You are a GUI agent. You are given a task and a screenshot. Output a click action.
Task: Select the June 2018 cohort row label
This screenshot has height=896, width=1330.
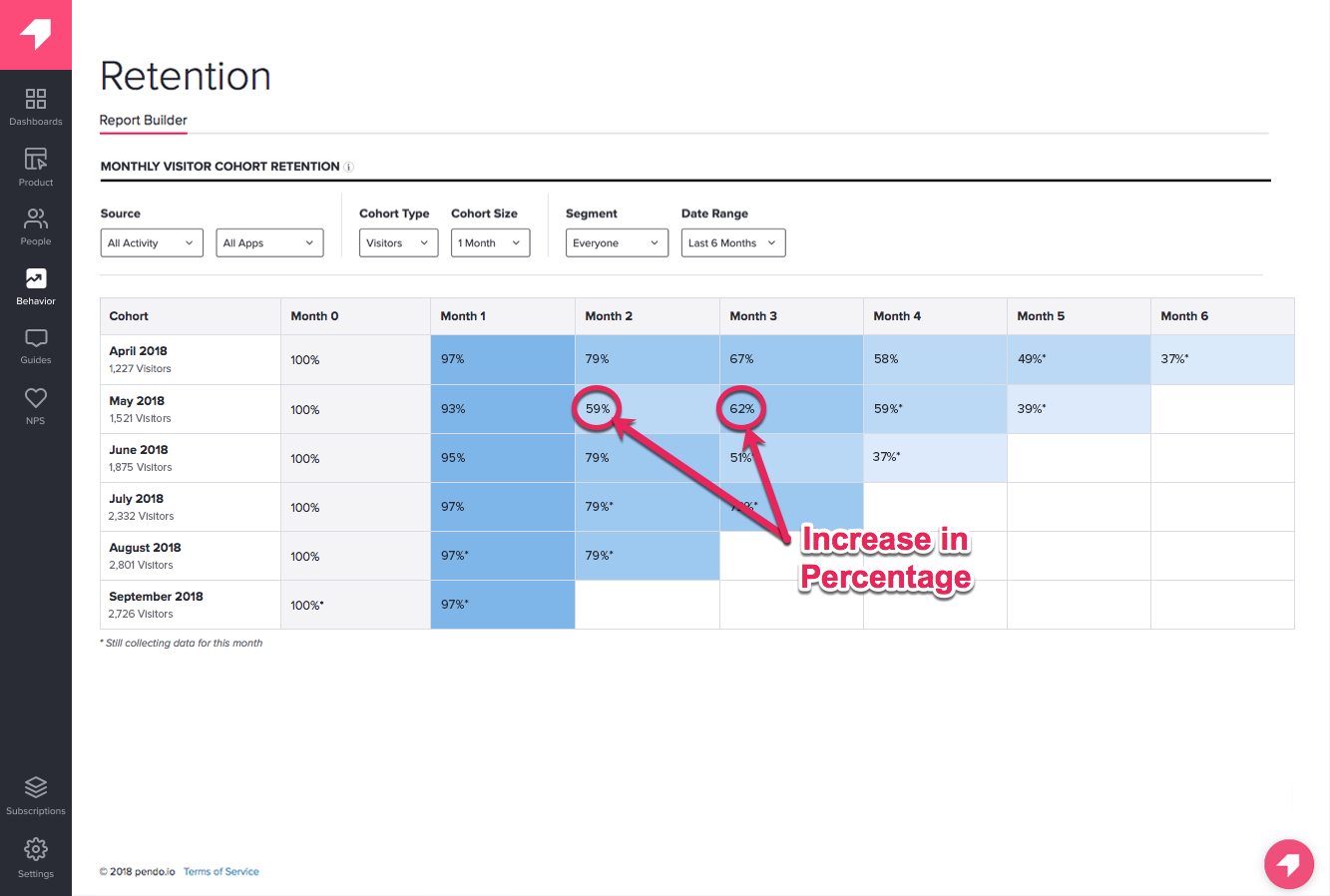tap(139, 450)
